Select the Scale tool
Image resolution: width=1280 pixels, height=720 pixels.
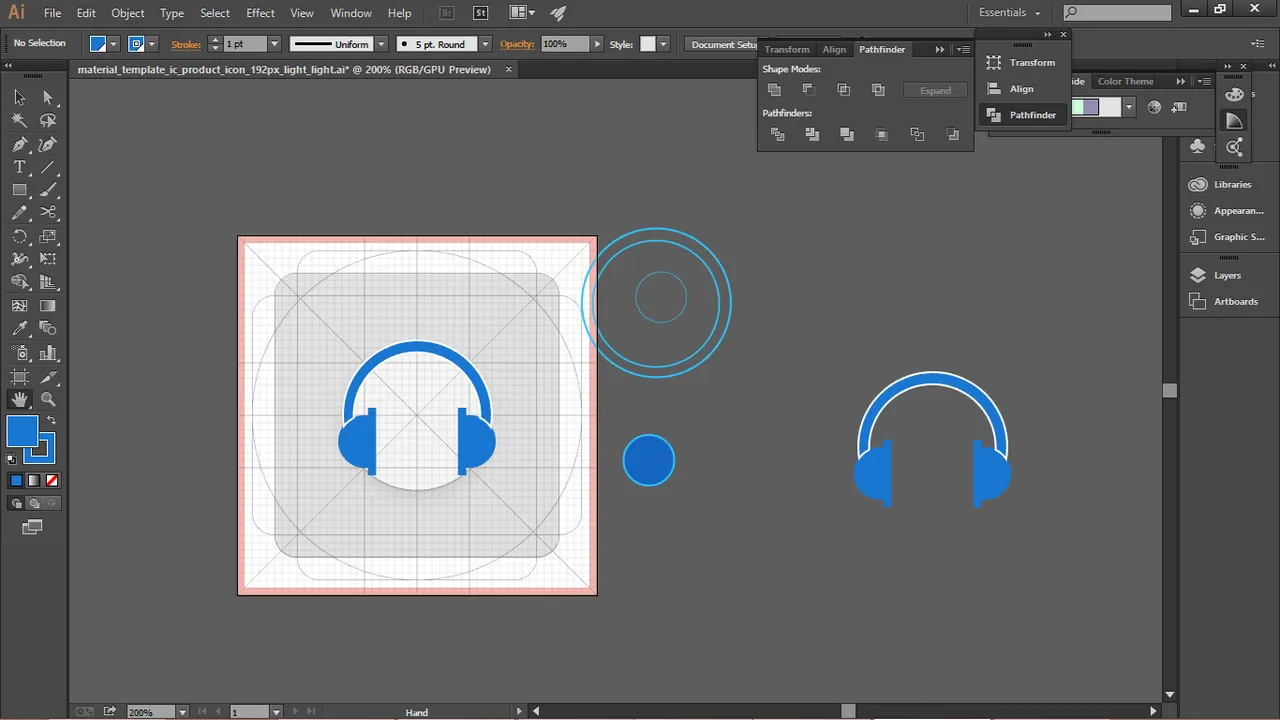pyautogui.click(x=48, y=237)
